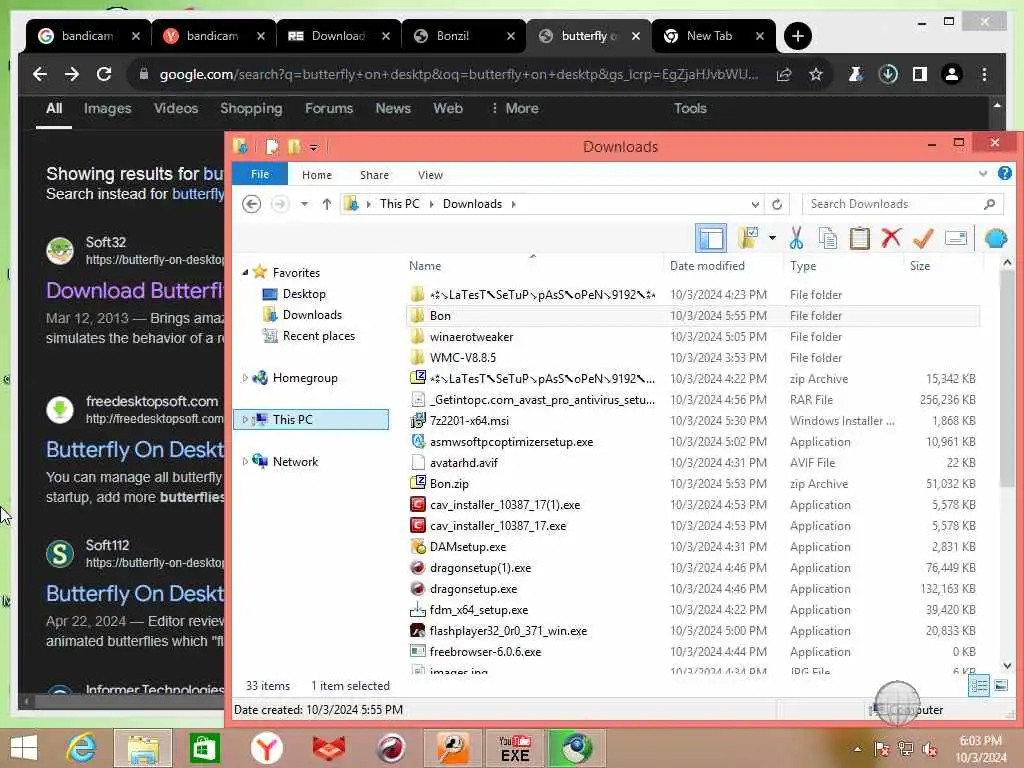This screenshot has width=1024, height=768.
Task: Open Images search results tab
Action: click(107, 108)
